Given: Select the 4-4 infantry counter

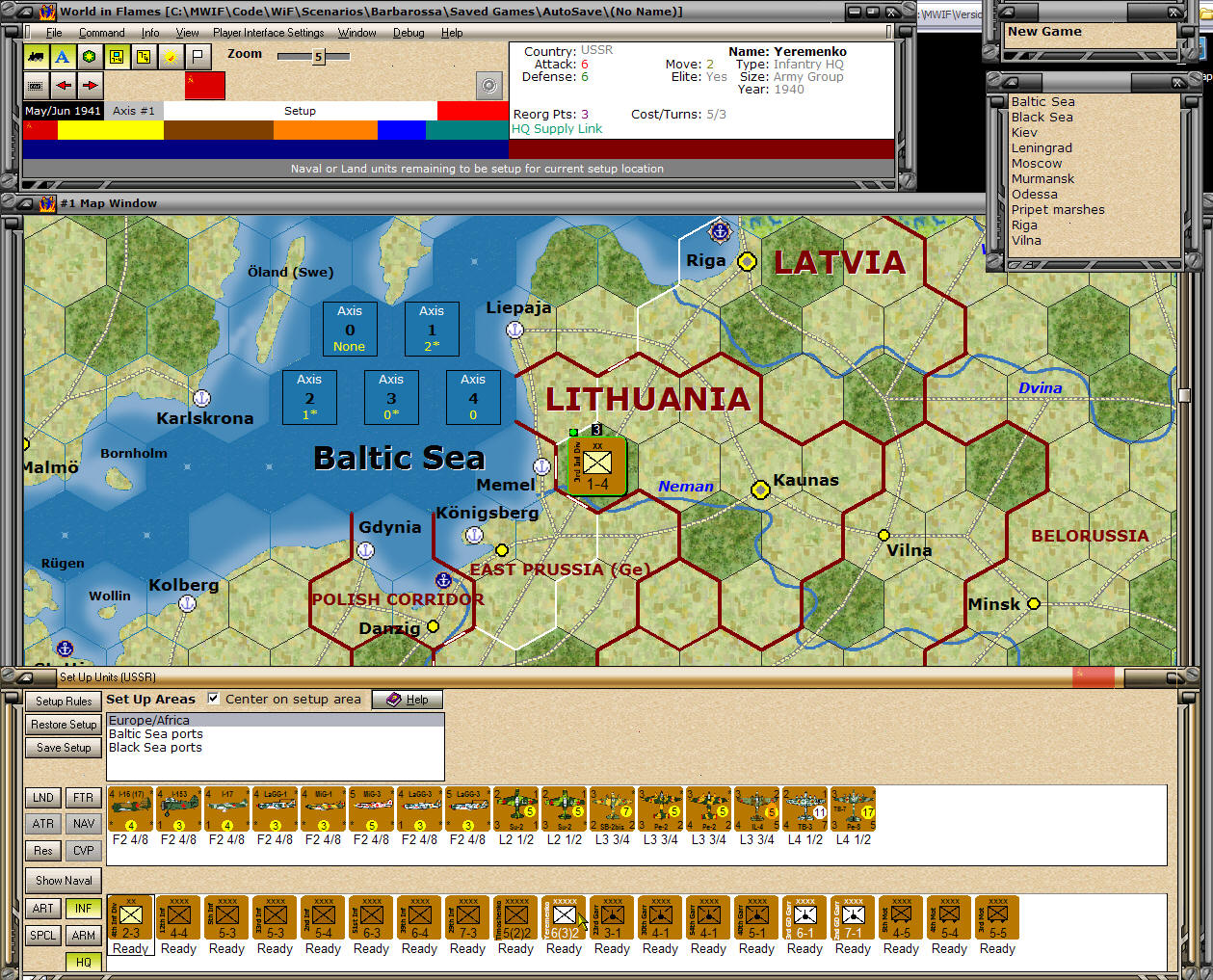Looking at the screenshot, I should click(x=178, y=918).
